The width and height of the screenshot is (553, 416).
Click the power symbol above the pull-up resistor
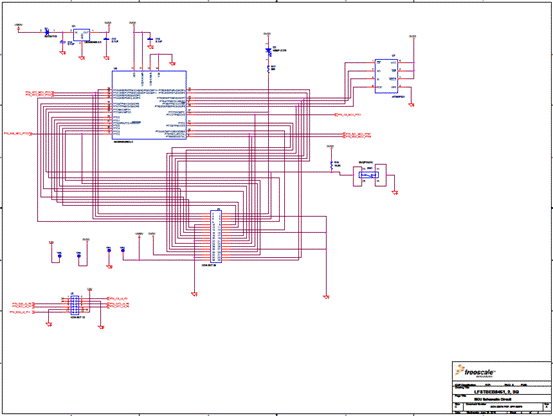pyautogui.click(x=330, y=147)
